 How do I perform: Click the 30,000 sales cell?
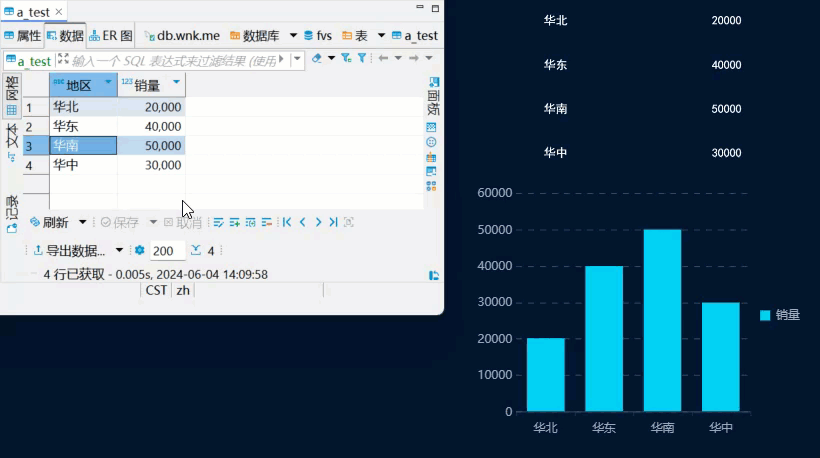(x=151, y=165)
